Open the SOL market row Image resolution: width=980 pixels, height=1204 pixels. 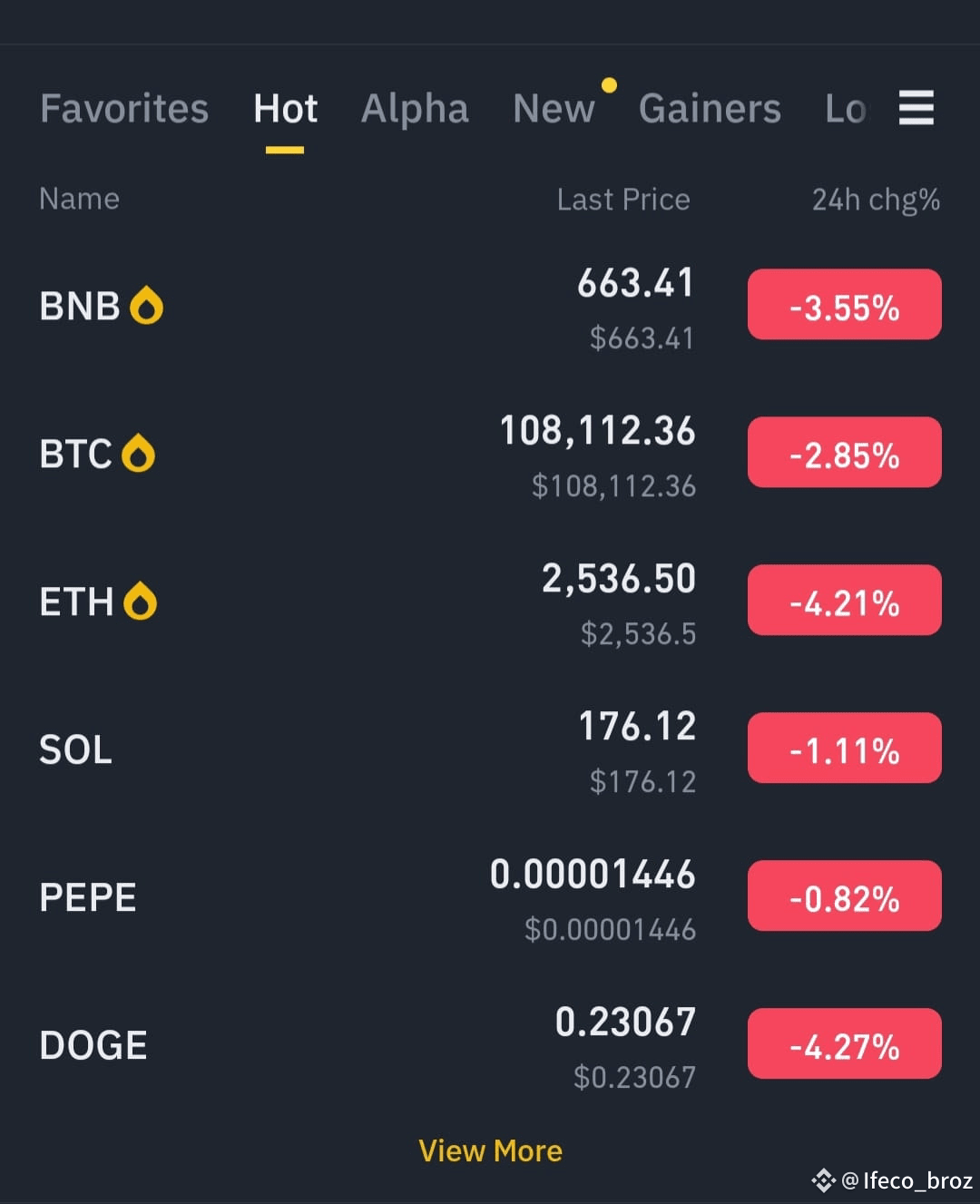click(490, 749)
